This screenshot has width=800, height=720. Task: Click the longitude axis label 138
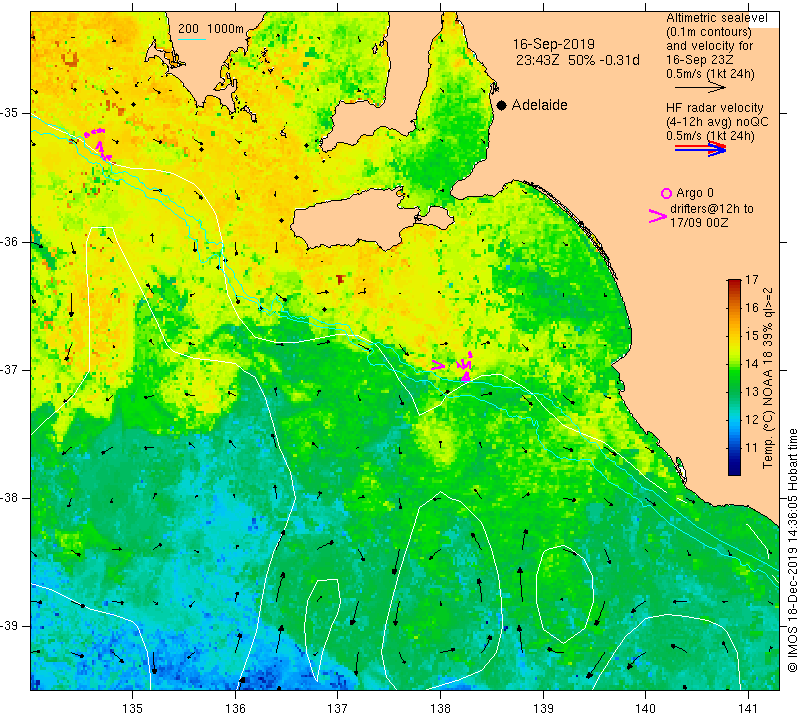tap(440, 709)
